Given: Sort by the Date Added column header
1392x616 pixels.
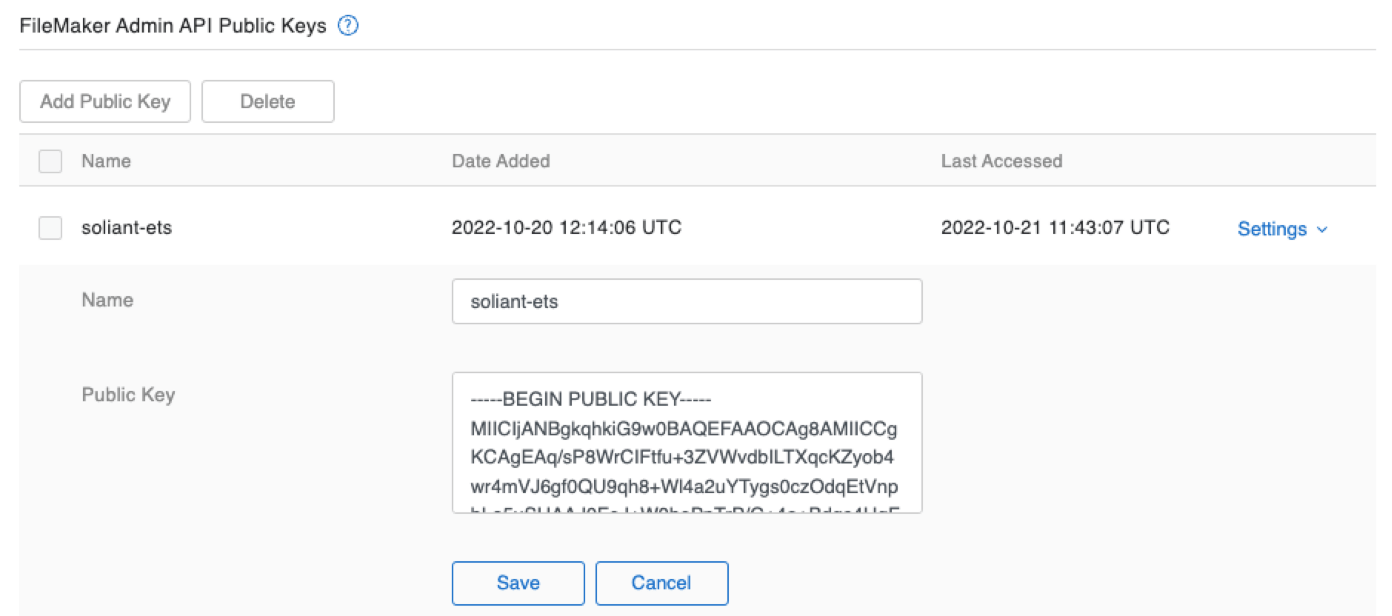Looking at the screenshot, I should [x=501, y=161].
